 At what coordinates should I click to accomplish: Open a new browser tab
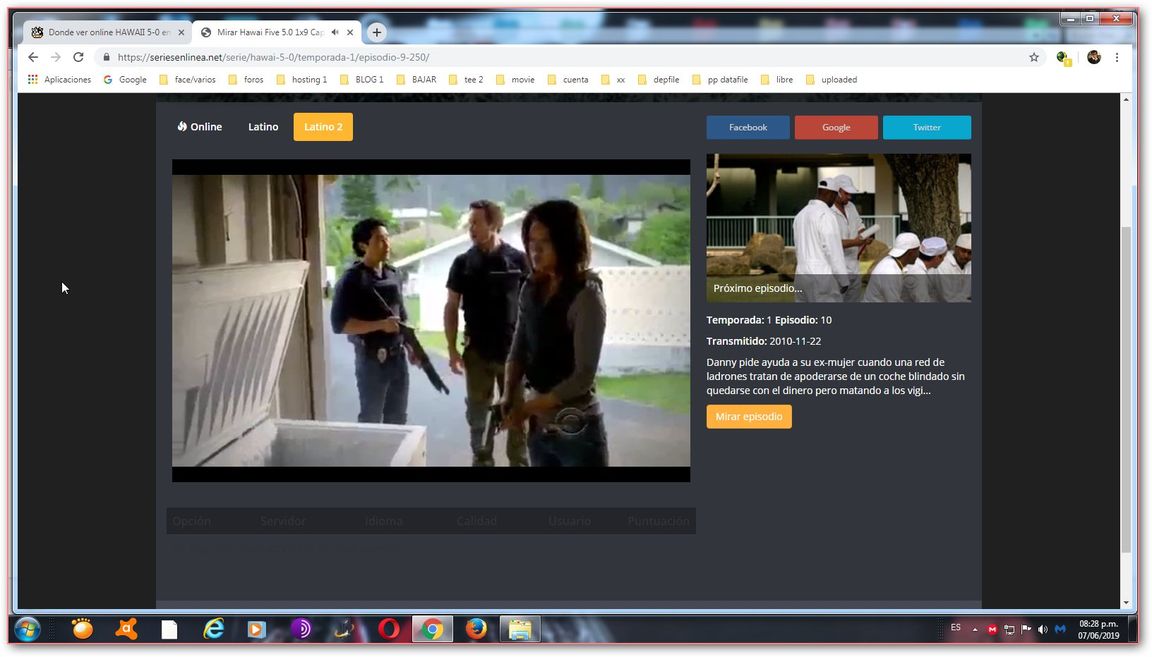[376, 32]
